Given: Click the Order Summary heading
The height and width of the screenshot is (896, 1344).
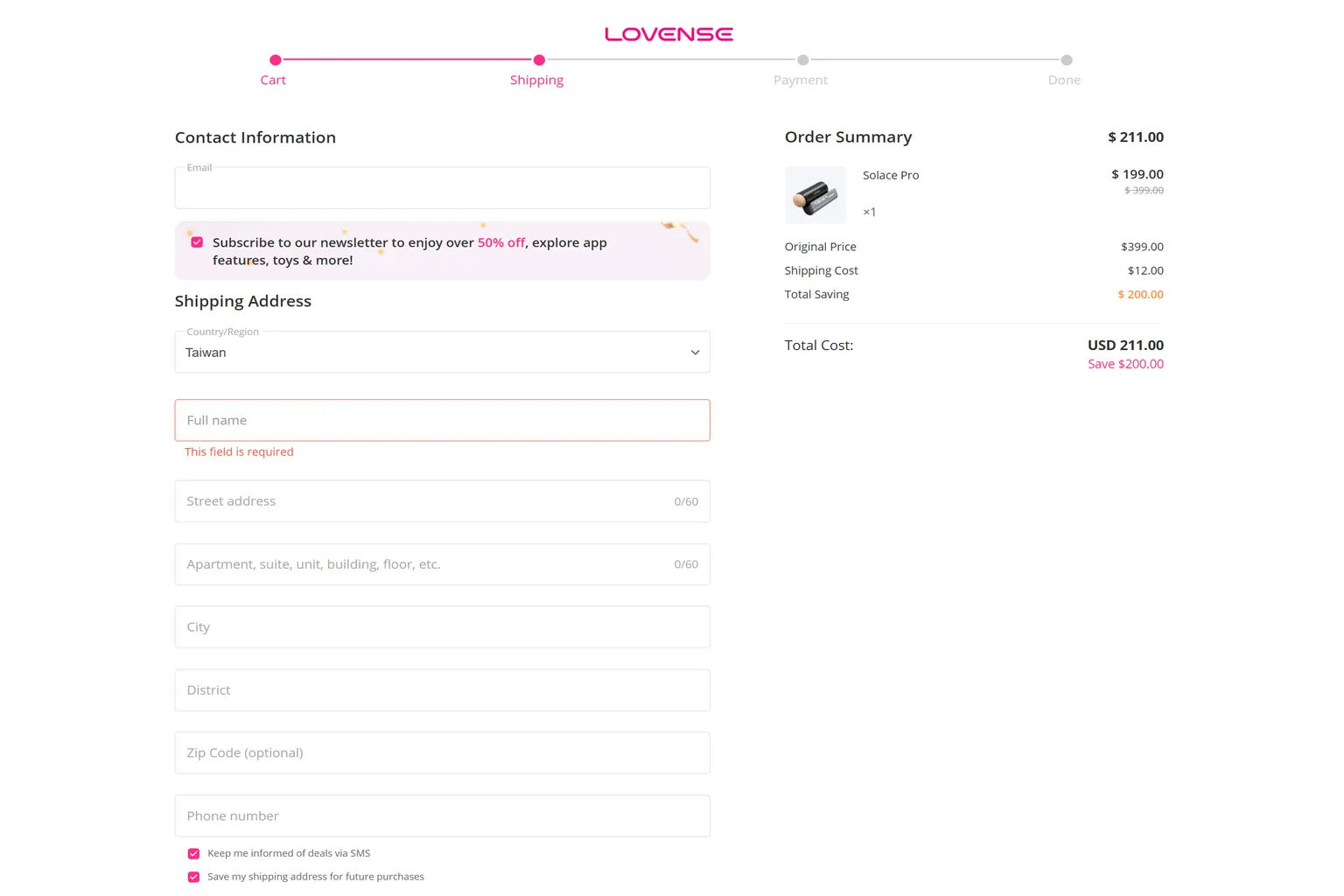Looking at the screenshot, I should tap(848, 136).
